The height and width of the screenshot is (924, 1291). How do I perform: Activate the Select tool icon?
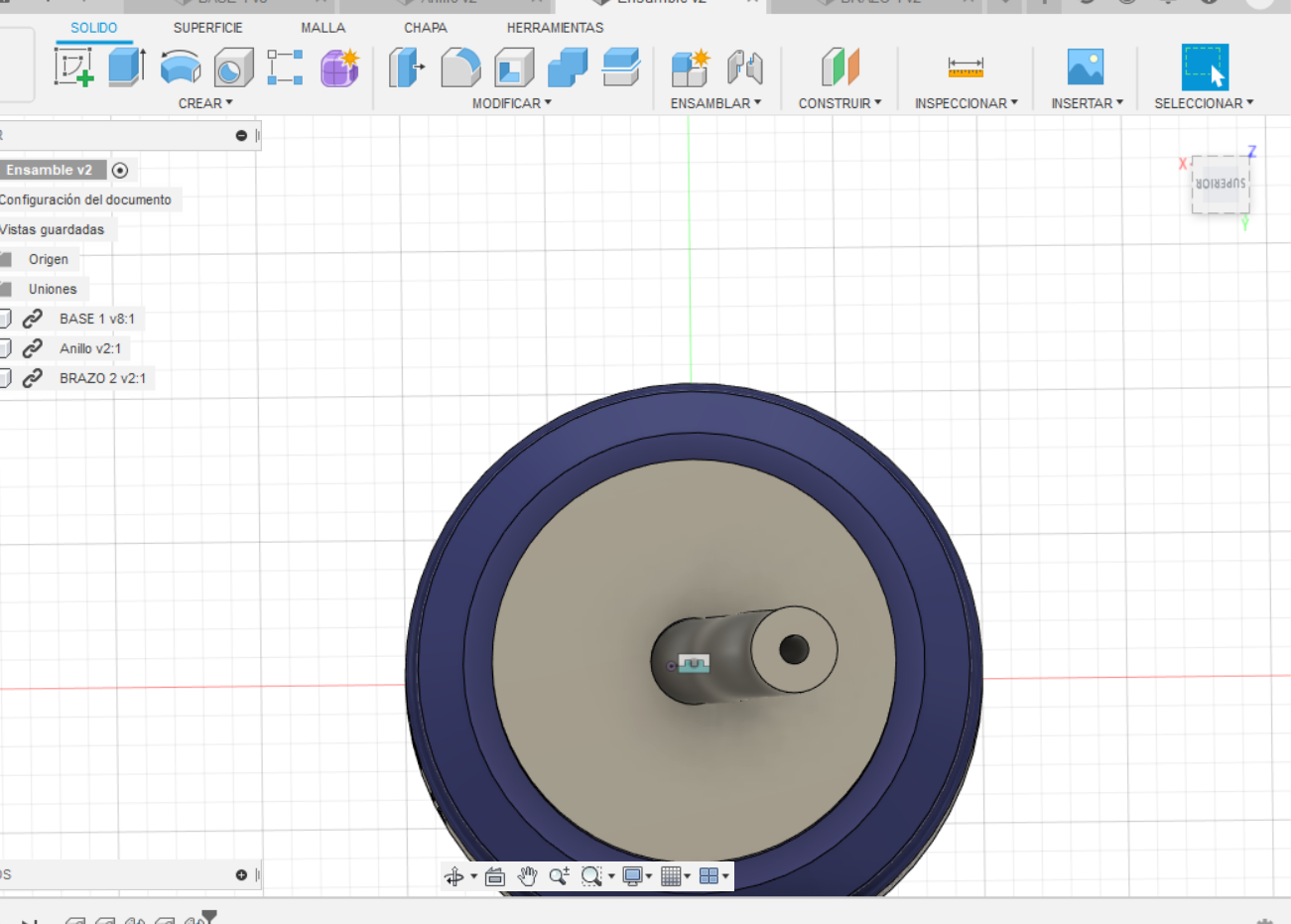1205,67
